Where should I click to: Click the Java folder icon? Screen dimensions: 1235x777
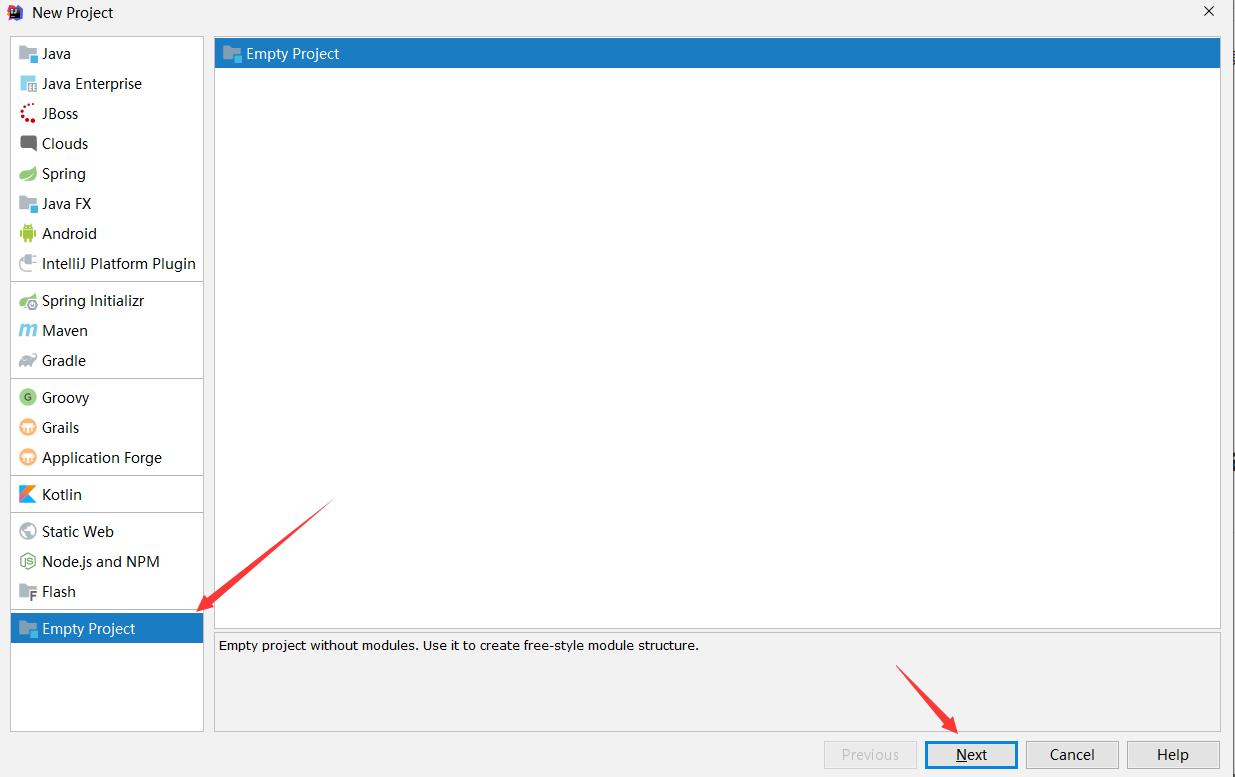point(28,54)
